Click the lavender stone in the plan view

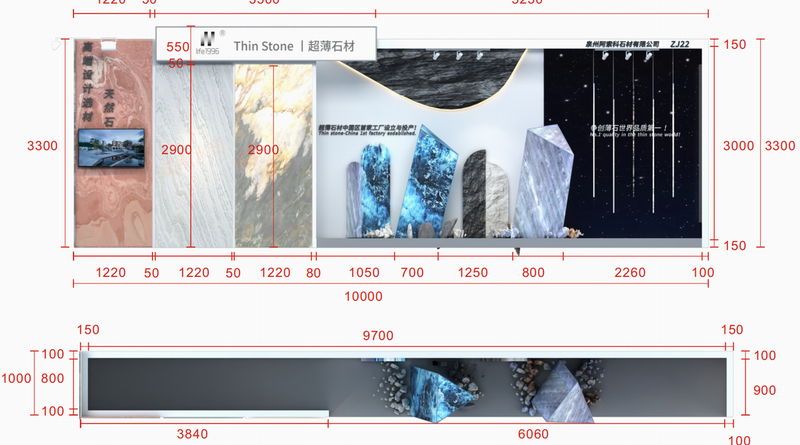[563, 393]
